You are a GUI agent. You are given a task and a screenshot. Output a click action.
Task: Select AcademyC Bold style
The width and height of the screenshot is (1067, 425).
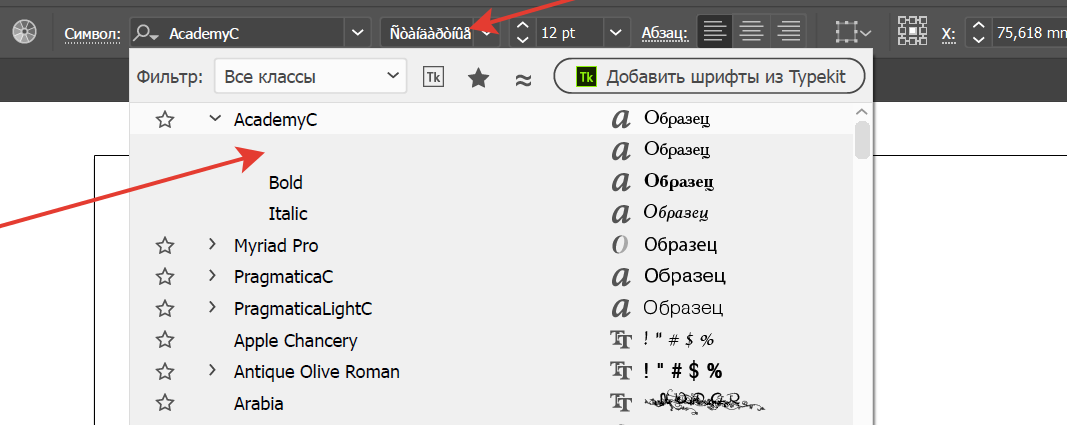pyautogui.click(x=286, y=182)
